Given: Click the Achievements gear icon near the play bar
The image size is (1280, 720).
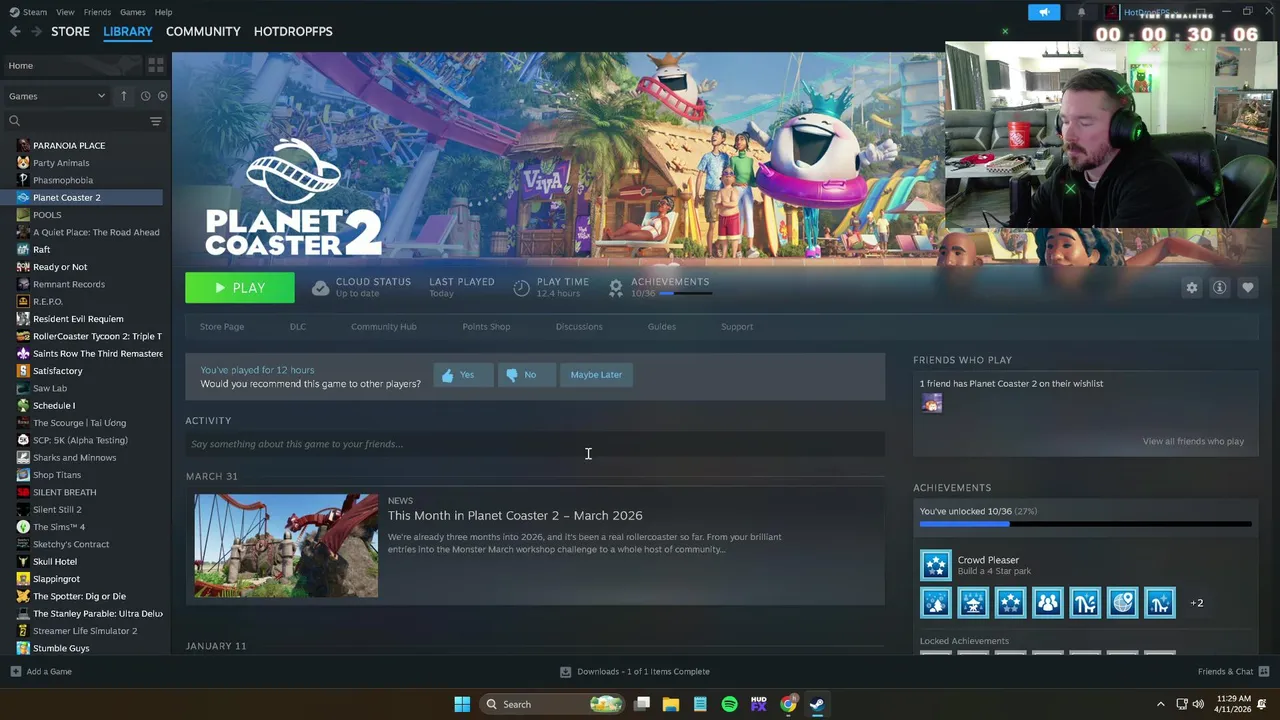Looking at the screenshot, I should coord(616,288).
